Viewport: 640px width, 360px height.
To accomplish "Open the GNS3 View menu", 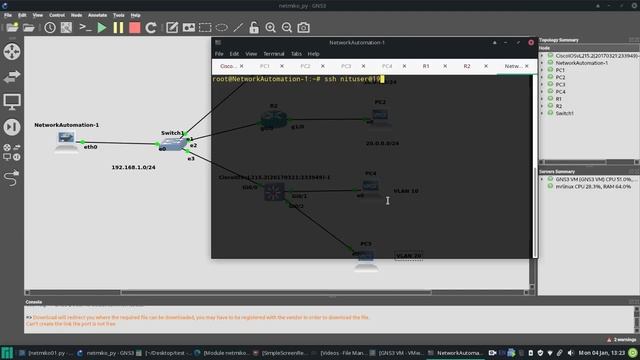I will tap(38, 15).
